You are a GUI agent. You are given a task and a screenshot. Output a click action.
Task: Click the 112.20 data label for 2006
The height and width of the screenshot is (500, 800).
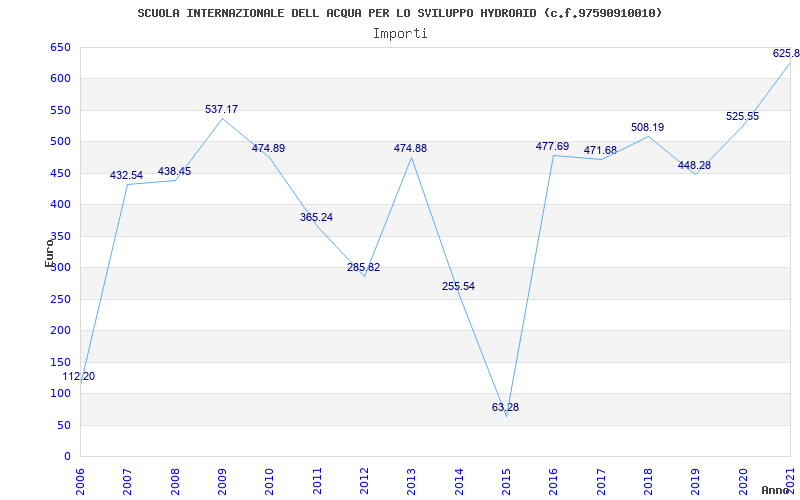click(x=79, y=377)
